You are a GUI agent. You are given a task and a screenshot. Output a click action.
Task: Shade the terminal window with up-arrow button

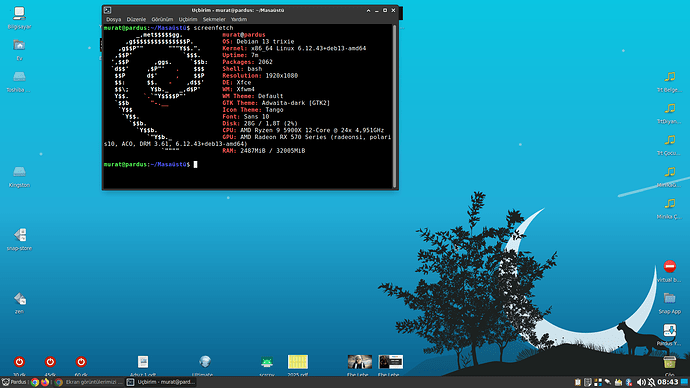[368, 10]
